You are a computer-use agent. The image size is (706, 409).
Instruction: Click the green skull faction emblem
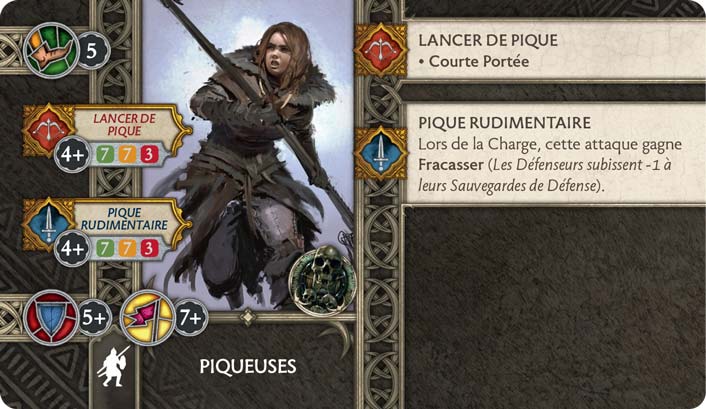coord(322,280)
